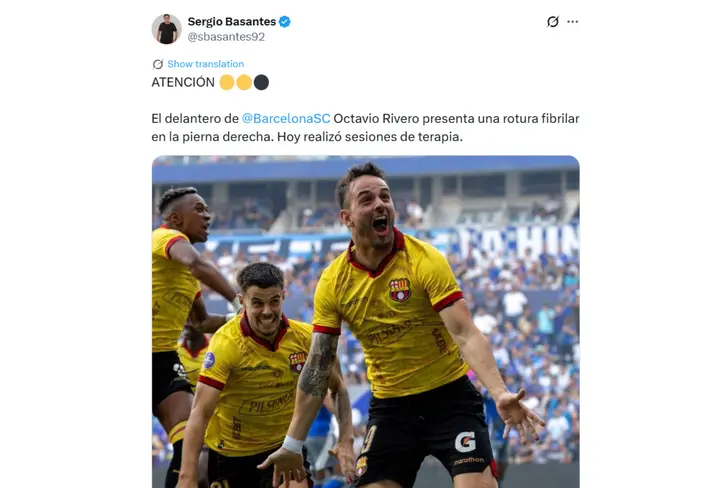Image resolution: width=728 pixels, height=488 pixels.
Task: Click the tweet text mentioning Octavio Rivero
Action: pyautogui.click(x=365, y=128)
